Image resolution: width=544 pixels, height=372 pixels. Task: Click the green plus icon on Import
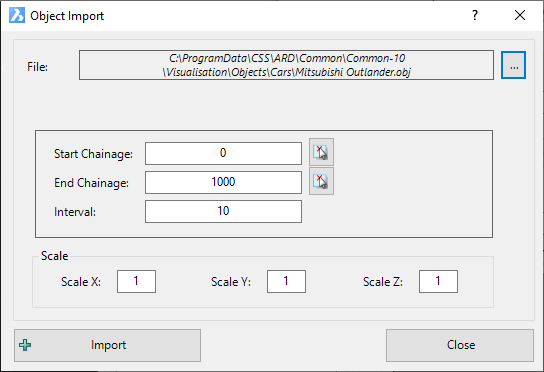(25, 345)
